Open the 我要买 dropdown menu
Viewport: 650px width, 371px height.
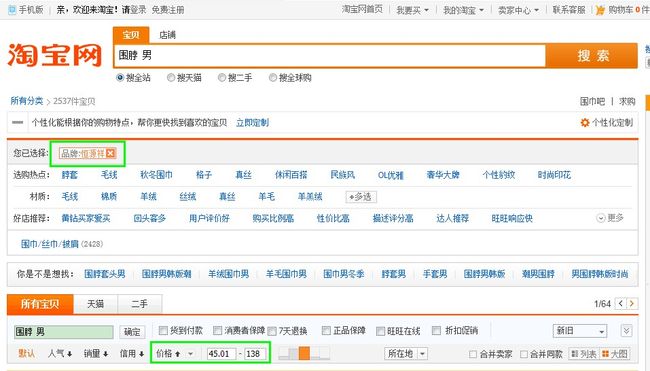[x=412, y=10]
